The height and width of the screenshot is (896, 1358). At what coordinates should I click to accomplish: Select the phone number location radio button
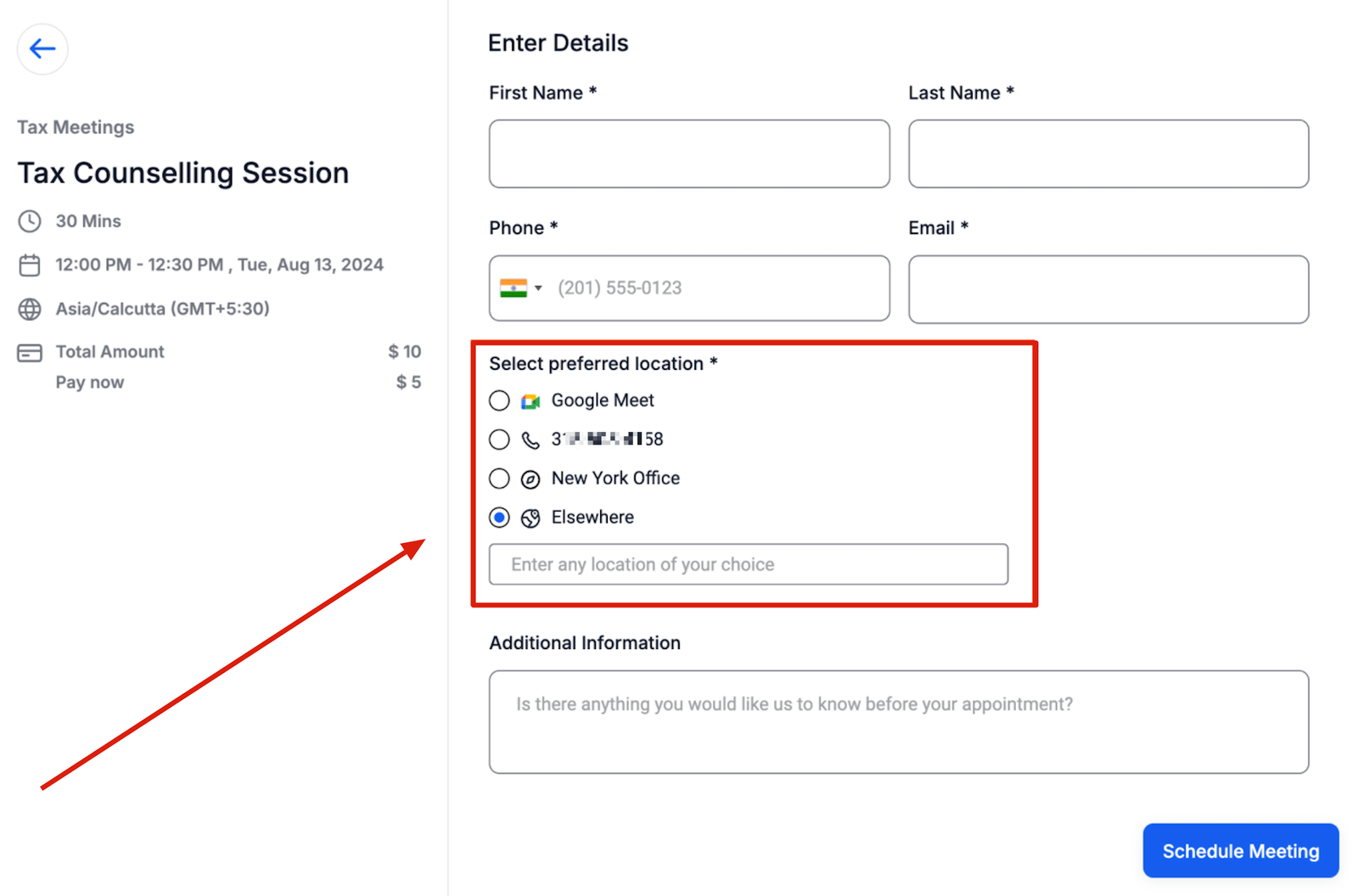(500, 440)
